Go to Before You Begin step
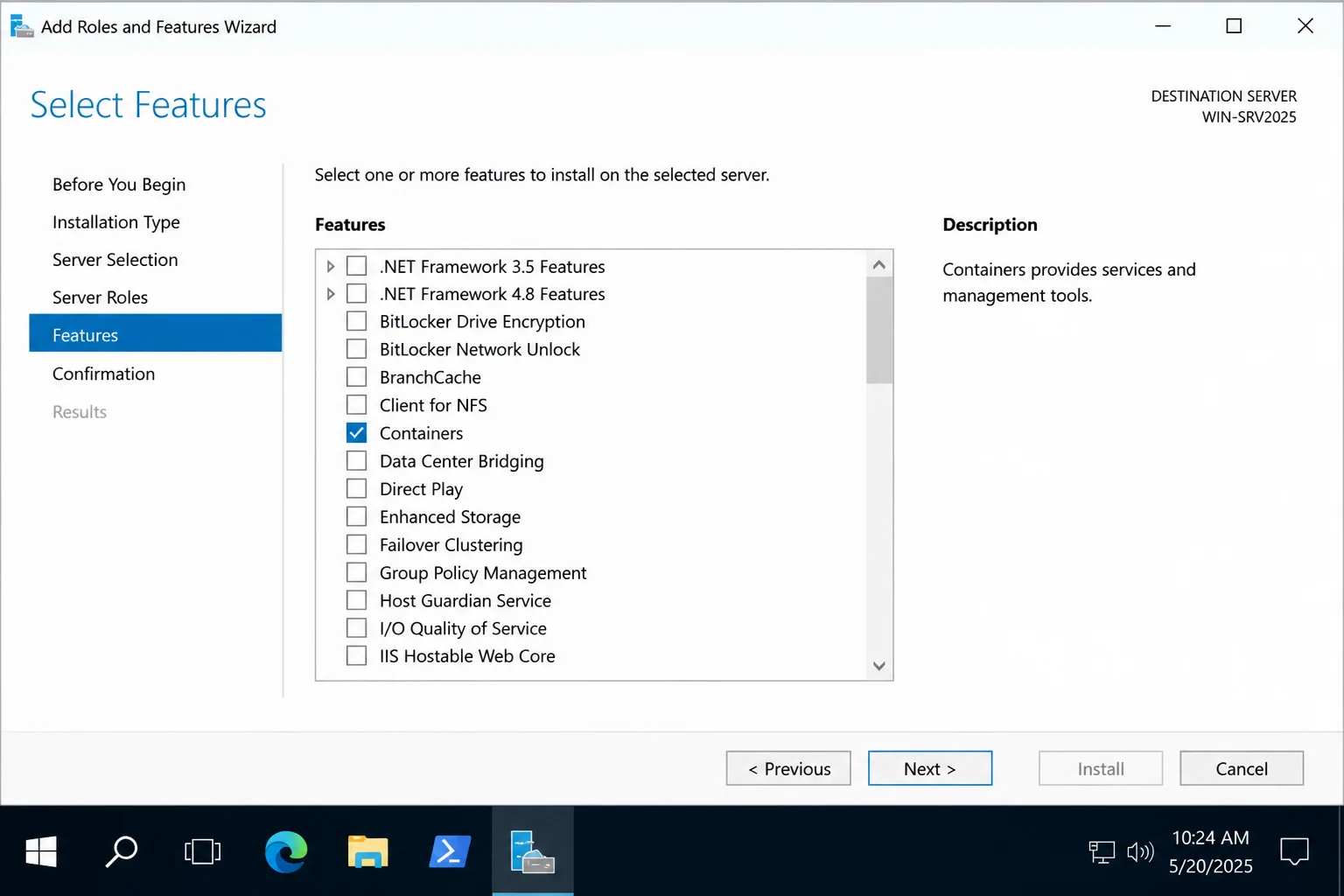Screen dimensions: 1344x896 pos(119,185)
